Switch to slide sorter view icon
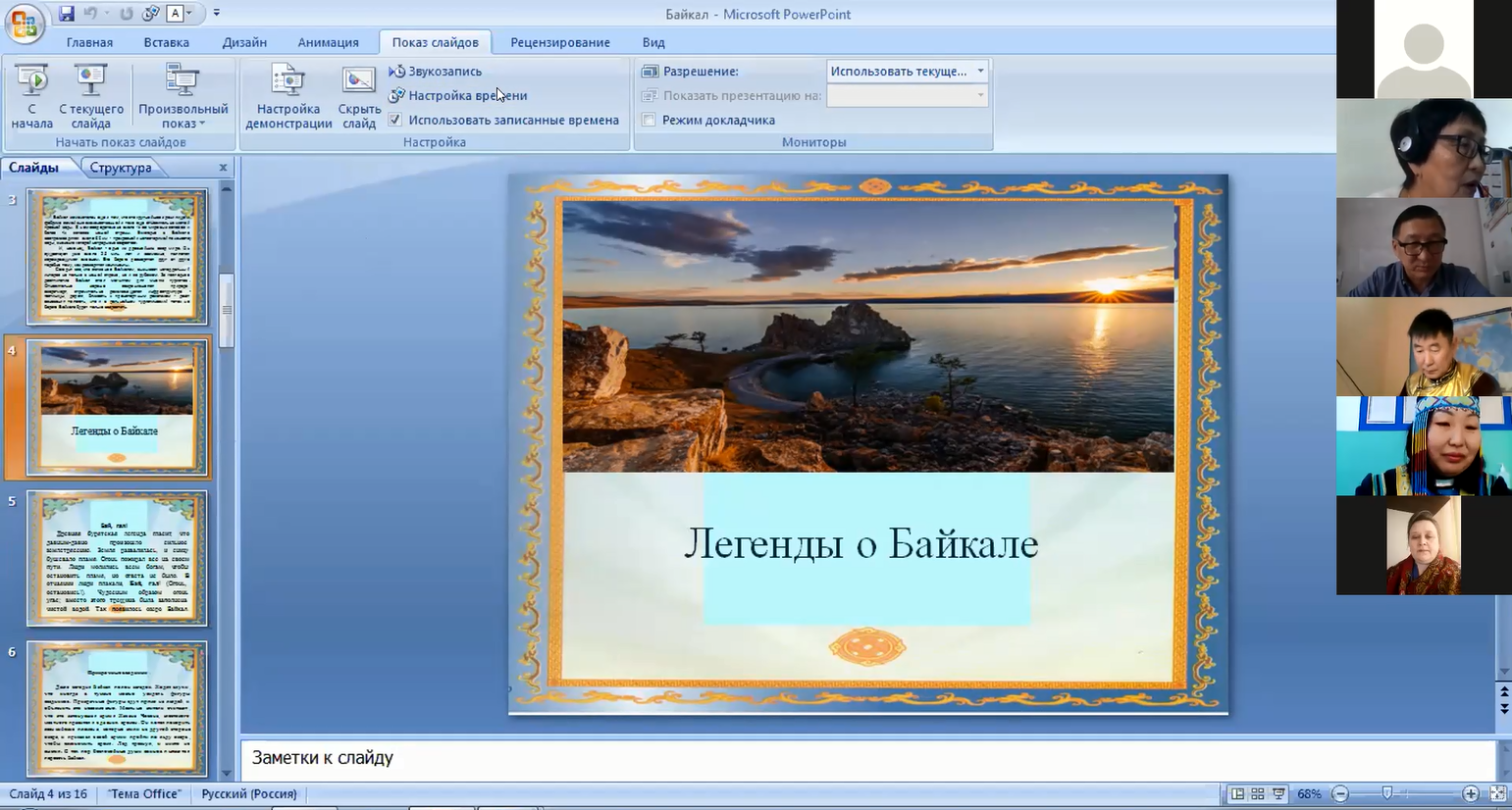The height and width of the screenshot is (810, 1512). point(1257,794)
